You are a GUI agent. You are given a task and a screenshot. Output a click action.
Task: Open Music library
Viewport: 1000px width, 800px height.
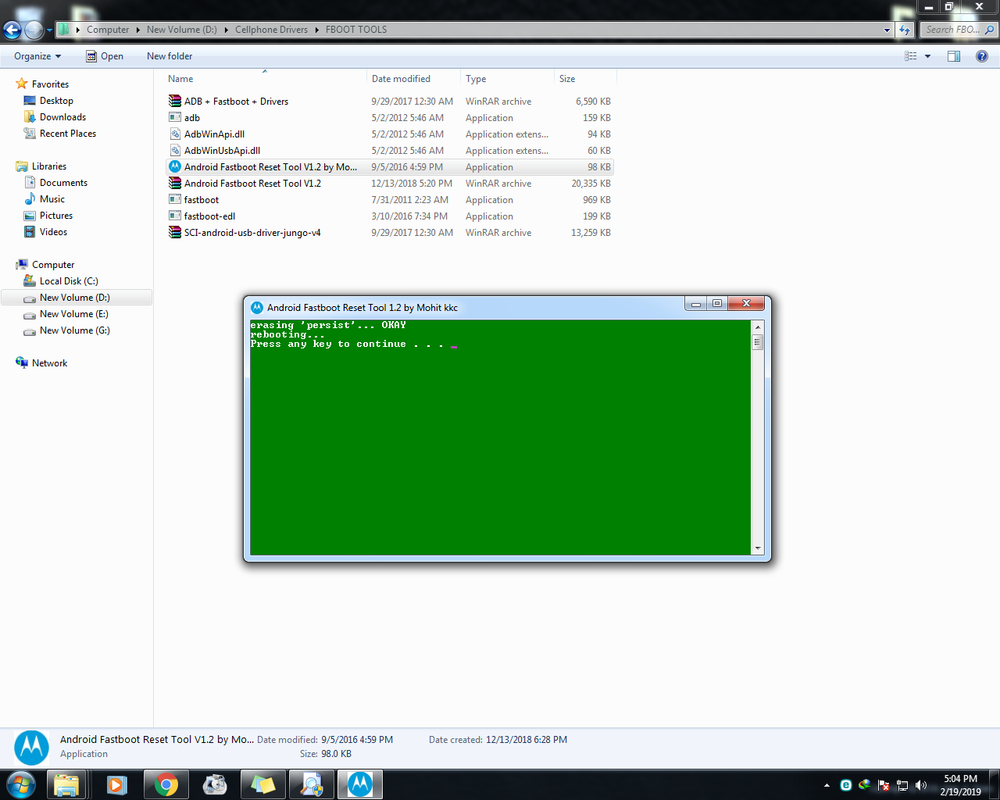pyautogui.click(x=52, y=200)
